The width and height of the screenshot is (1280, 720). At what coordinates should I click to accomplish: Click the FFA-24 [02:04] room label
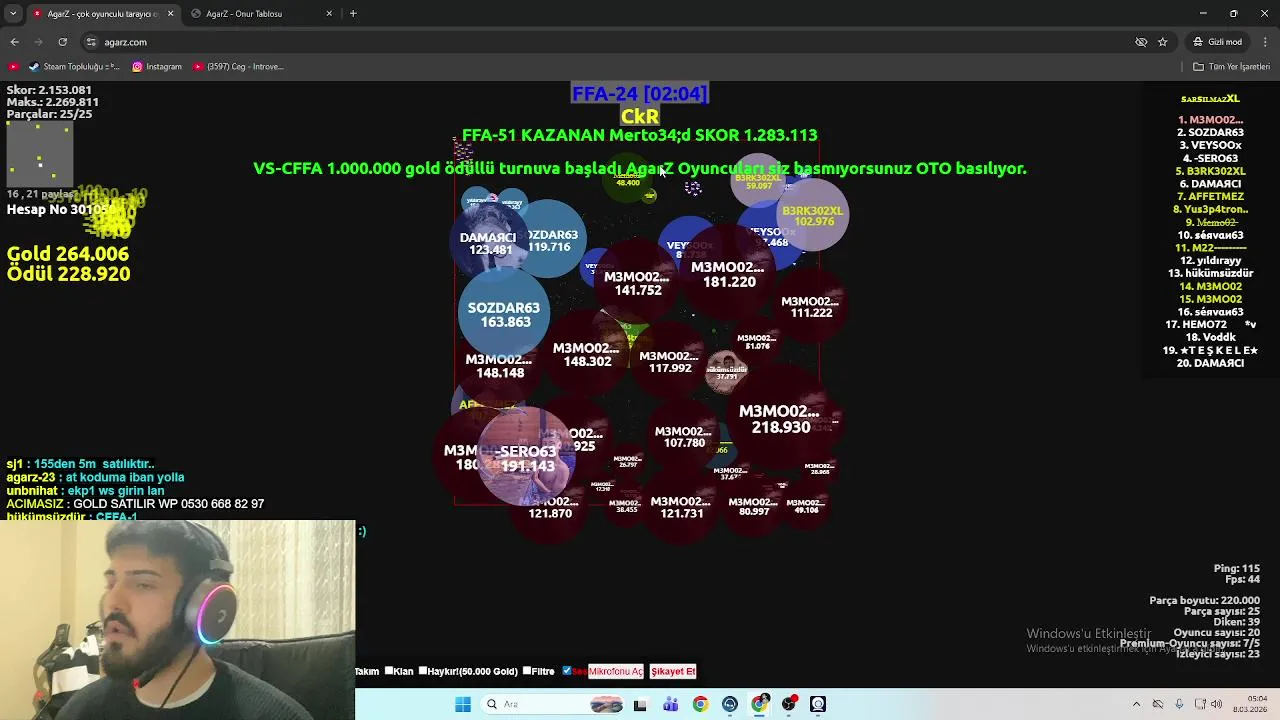tap(640, 93)
